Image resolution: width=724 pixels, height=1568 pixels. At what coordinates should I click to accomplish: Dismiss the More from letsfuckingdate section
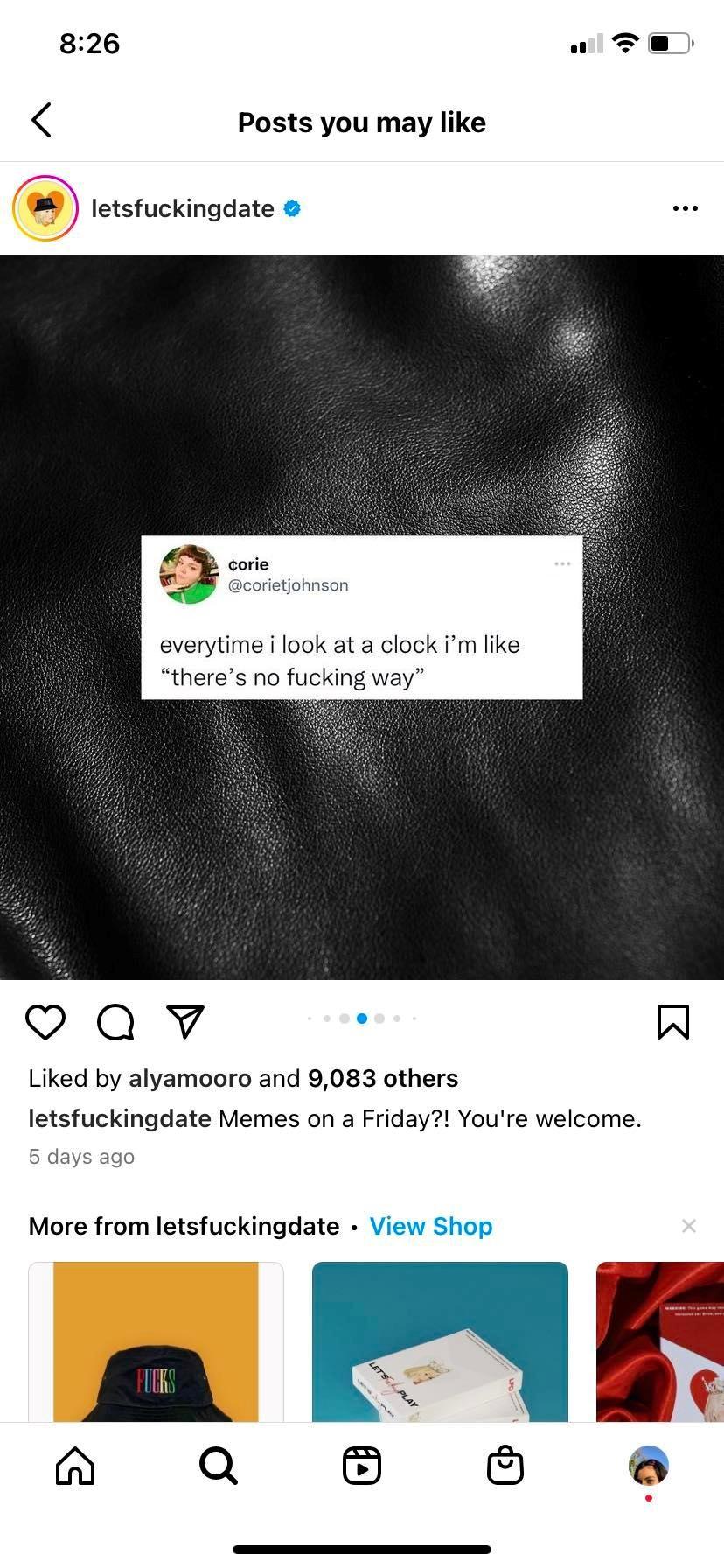[689, 1226]
